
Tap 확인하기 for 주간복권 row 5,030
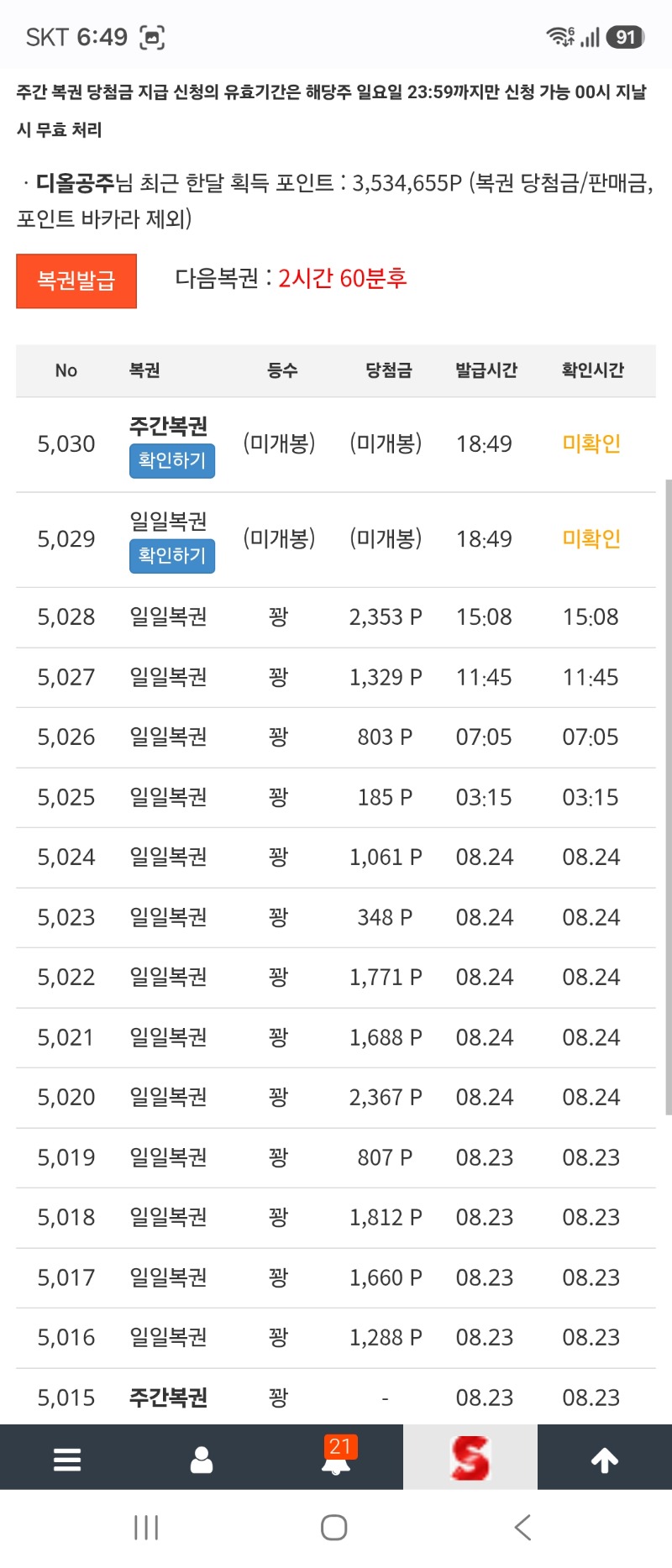pyautogui.click(x=172, y=461)
